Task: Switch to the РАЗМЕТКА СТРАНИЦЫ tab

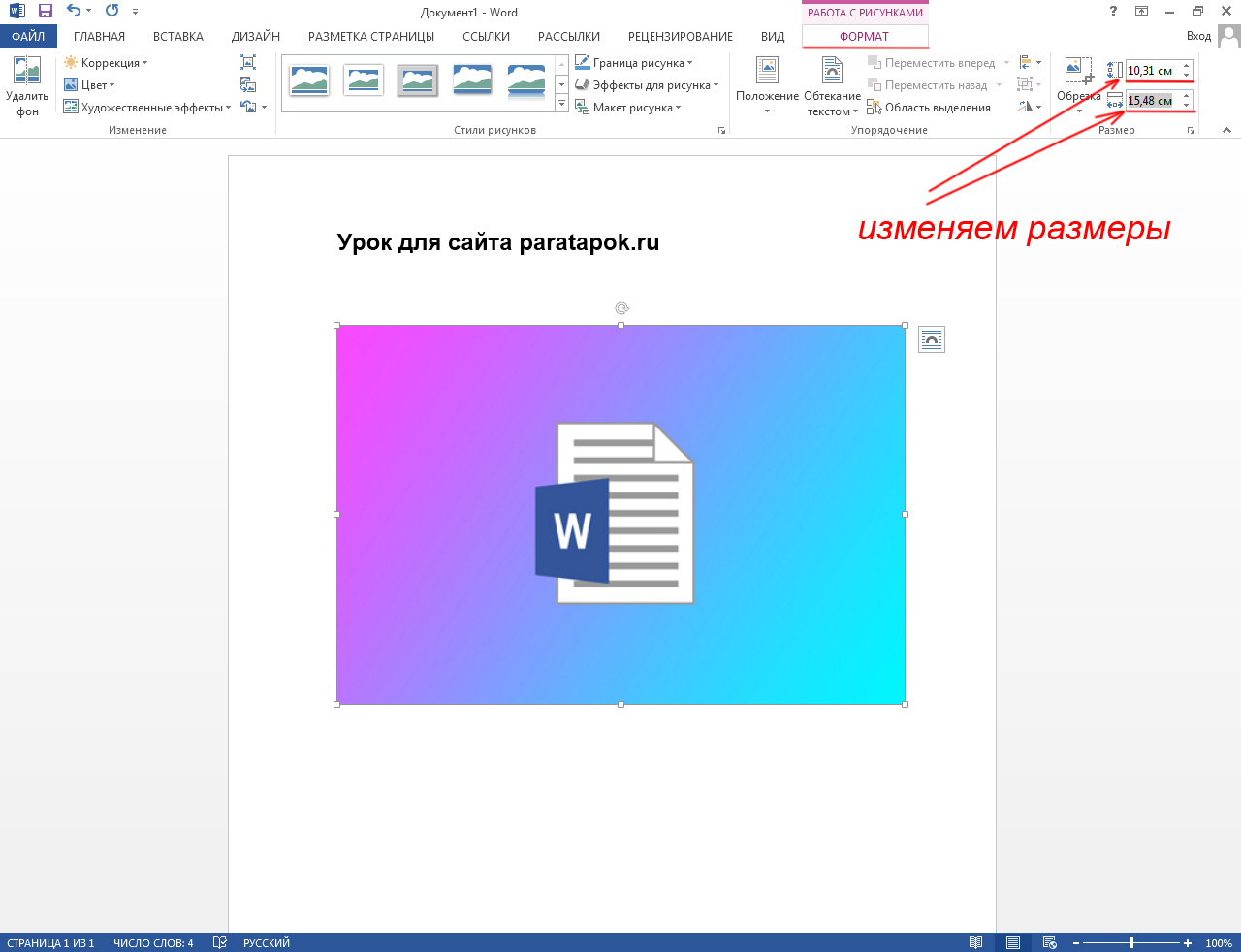Action: (x=371, y=37)
